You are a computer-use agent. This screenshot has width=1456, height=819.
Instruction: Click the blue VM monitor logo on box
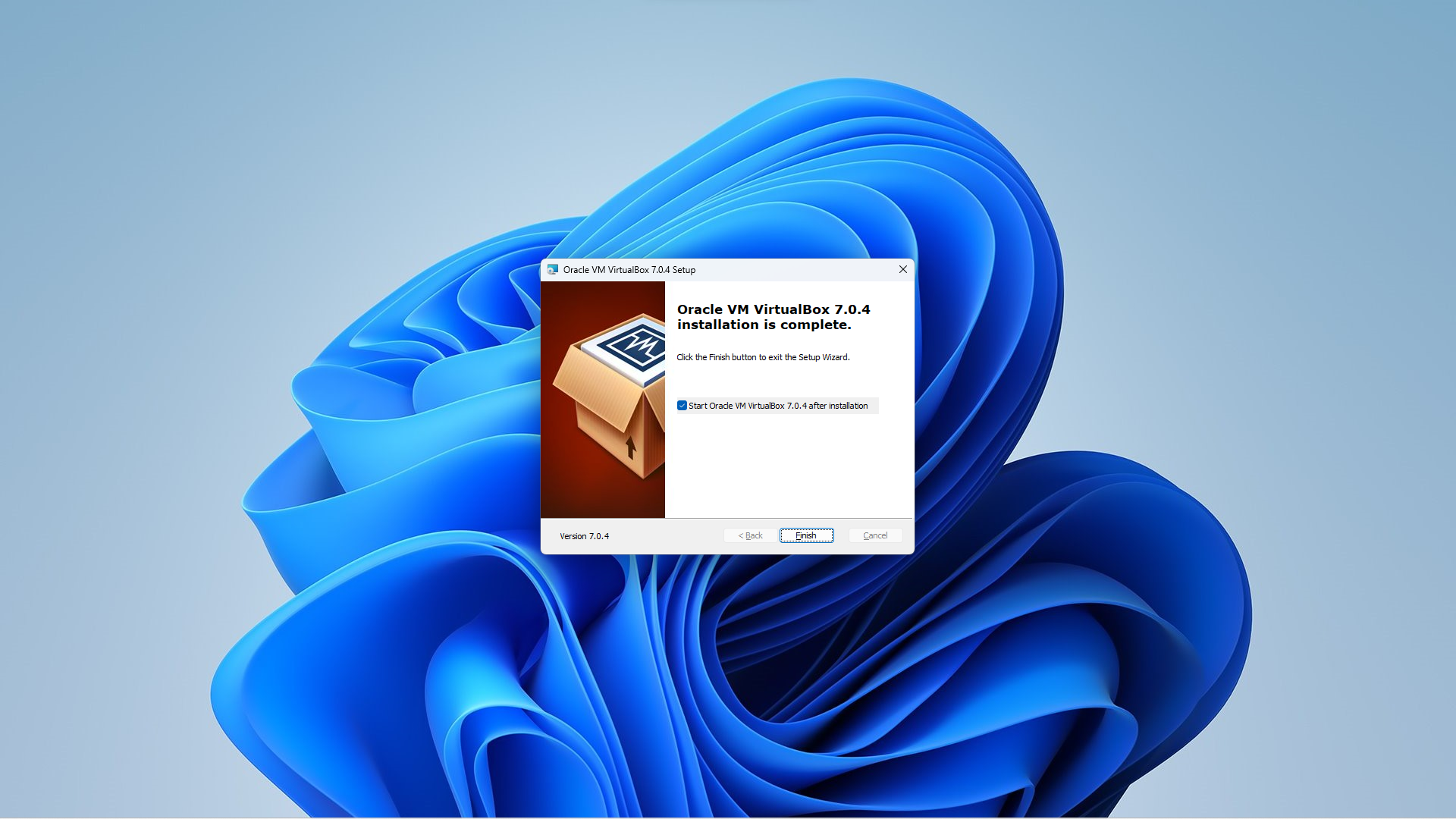[634, 347]
